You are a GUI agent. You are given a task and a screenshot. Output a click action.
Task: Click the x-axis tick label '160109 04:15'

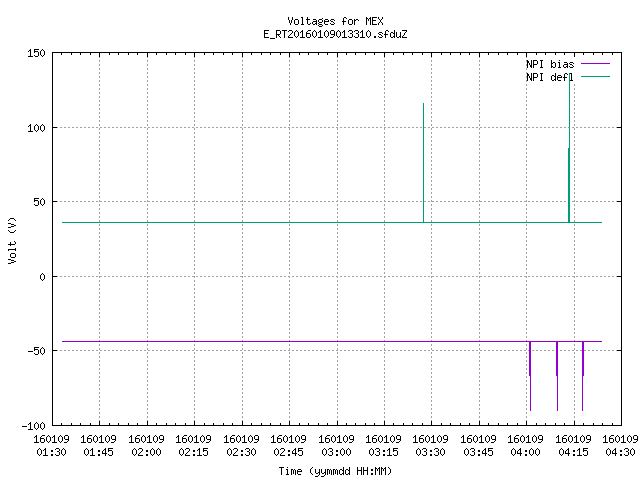coord(573,446)
